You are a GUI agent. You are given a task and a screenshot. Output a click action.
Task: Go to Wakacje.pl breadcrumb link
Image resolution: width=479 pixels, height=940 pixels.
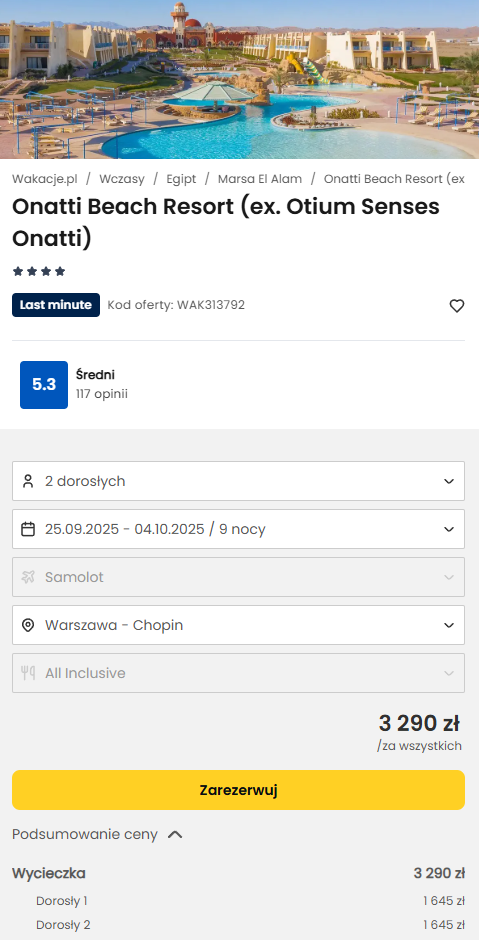pos(45,179)
